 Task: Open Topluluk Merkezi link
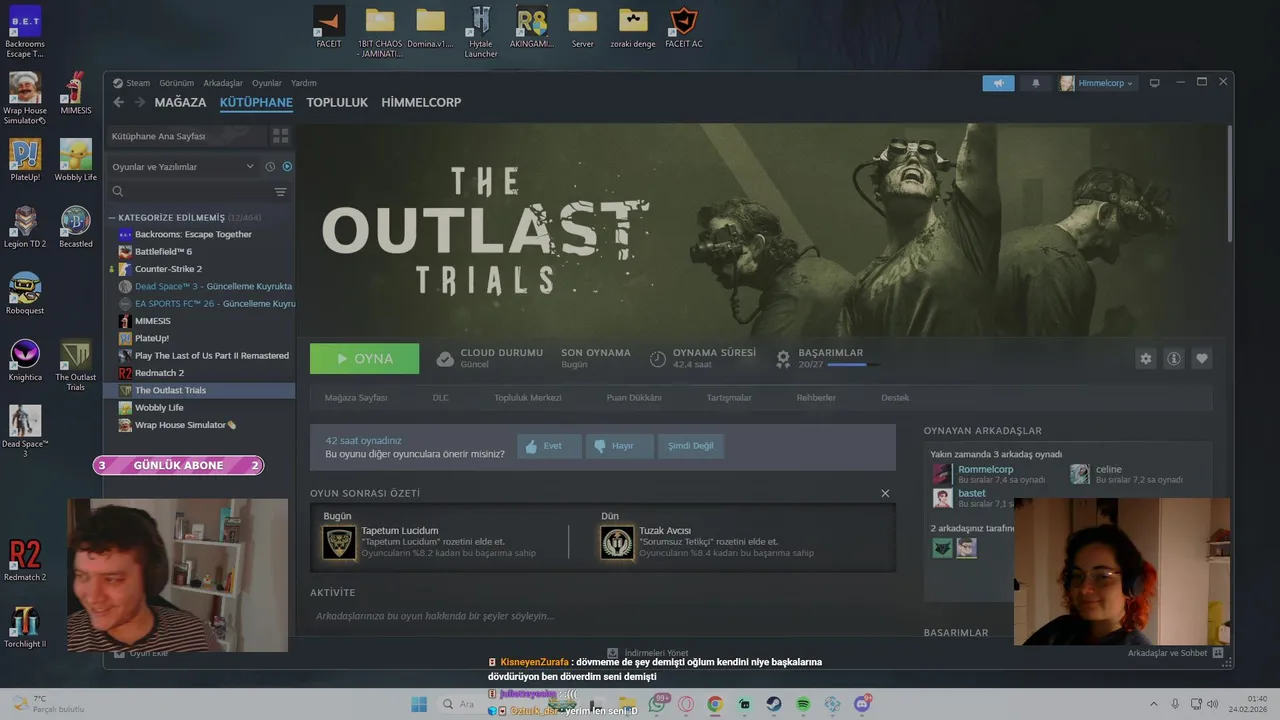[x=528, y=398]
